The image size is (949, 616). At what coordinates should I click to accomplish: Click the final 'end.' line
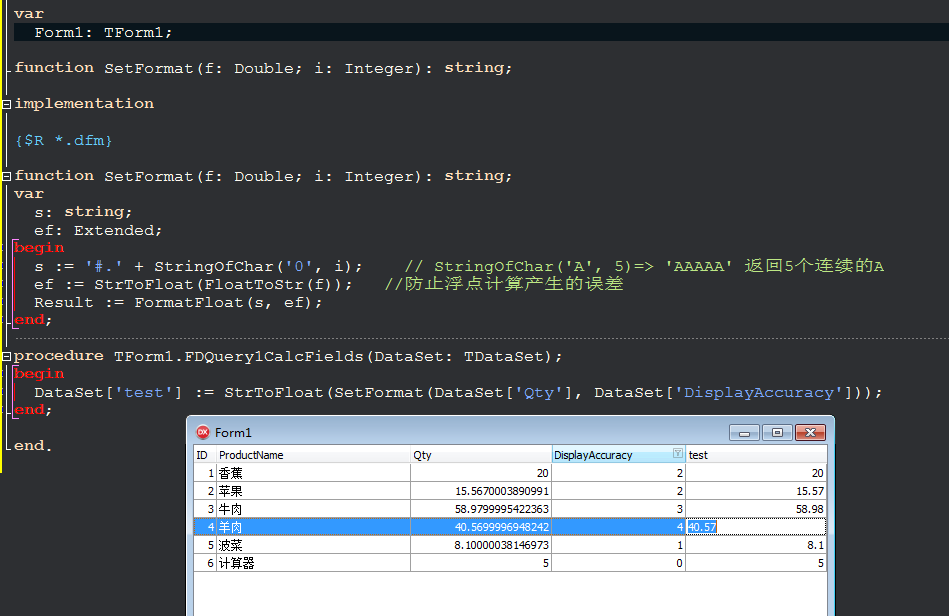[x=33, y=446]
